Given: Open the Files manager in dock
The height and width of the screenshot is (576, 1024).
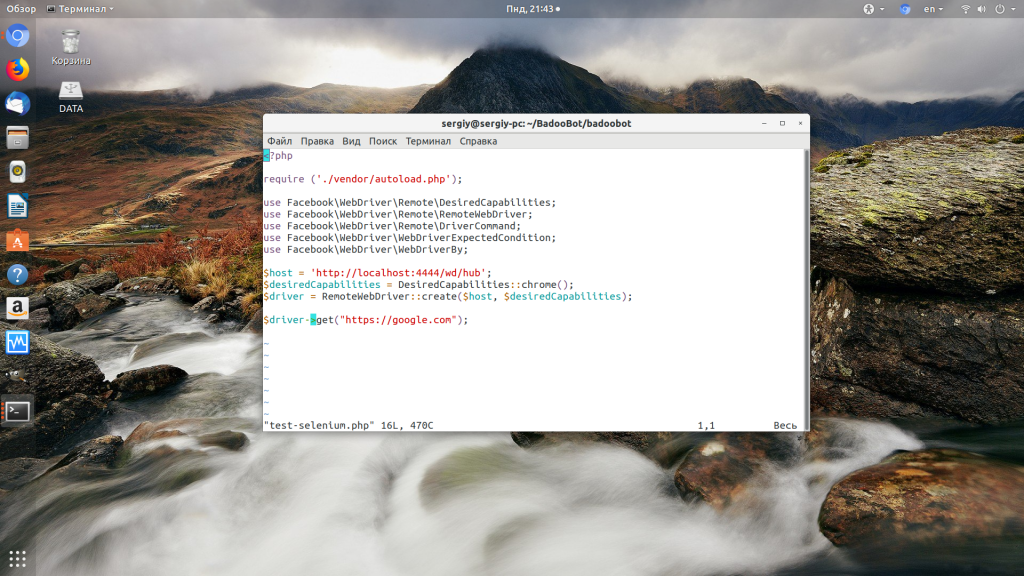Looking at the screenshot, I should click(x=17, y=138).
